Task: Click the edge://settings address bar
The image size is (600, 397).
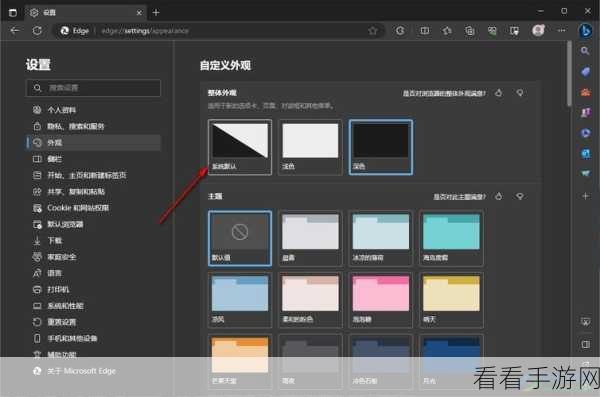Action: 218,31
